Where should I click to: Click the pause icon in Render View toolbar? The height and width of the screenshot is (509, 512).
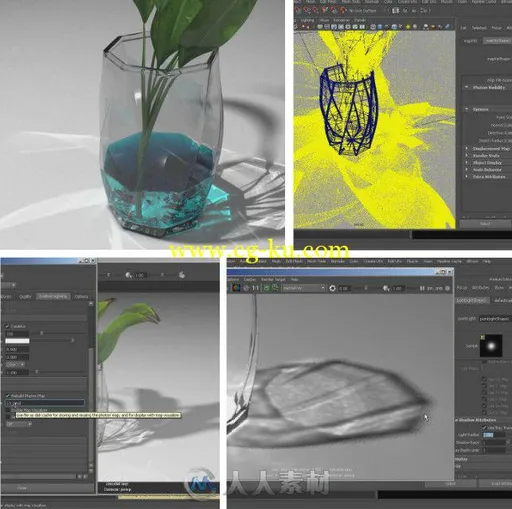coord(422,288)
